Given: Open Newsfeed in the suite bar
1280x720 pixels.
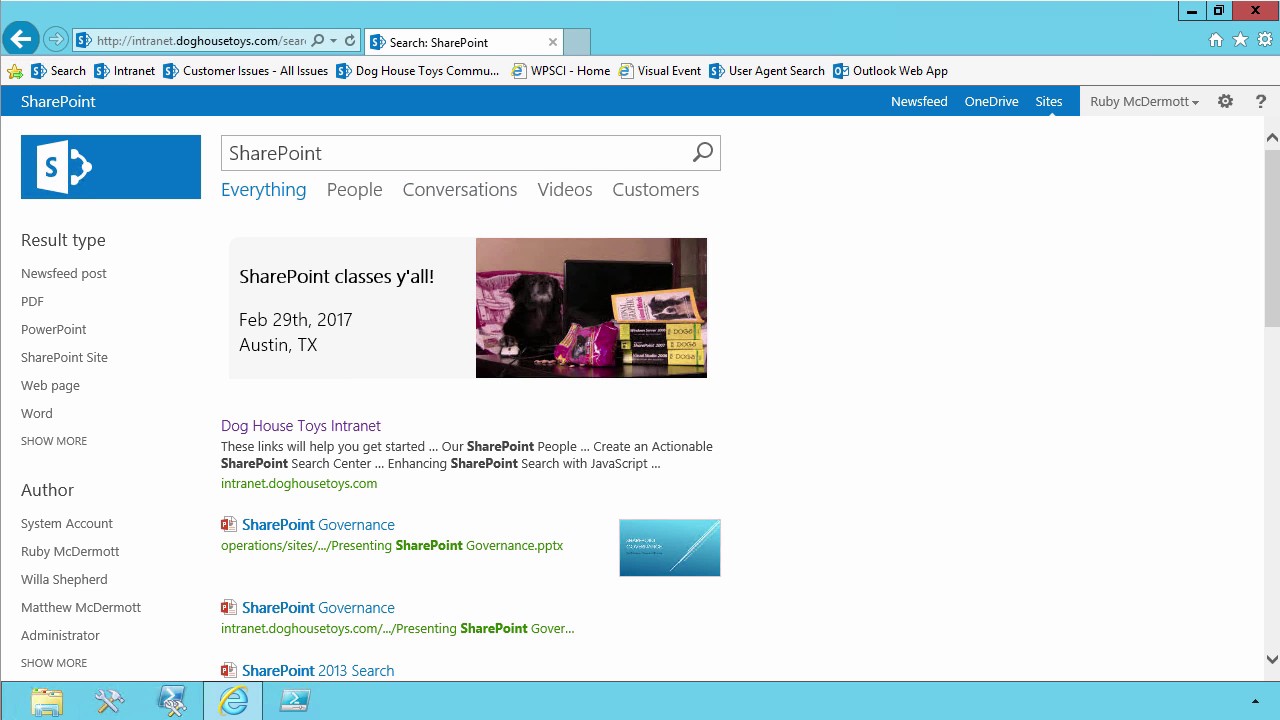Looking at the screenshot, I should (x=919, y=102).
